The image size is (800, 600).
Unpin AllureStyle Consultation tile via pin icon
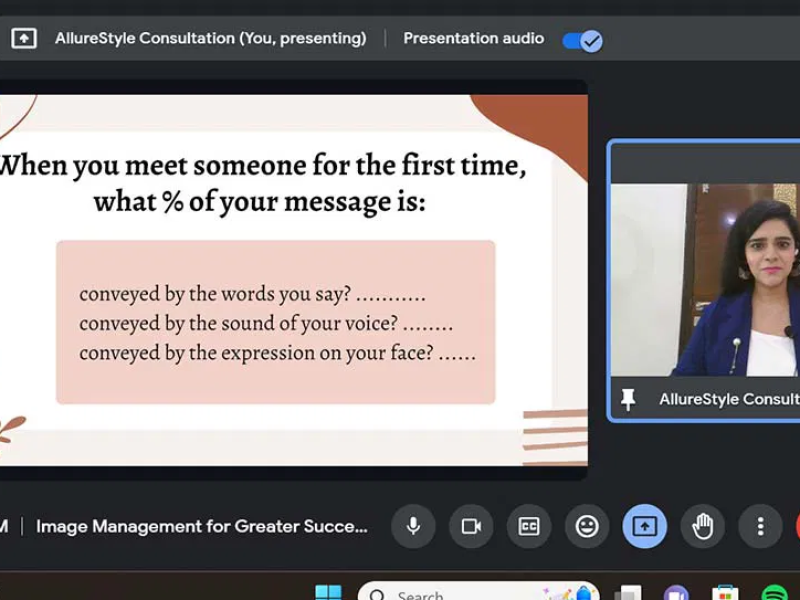coord(628,399)
